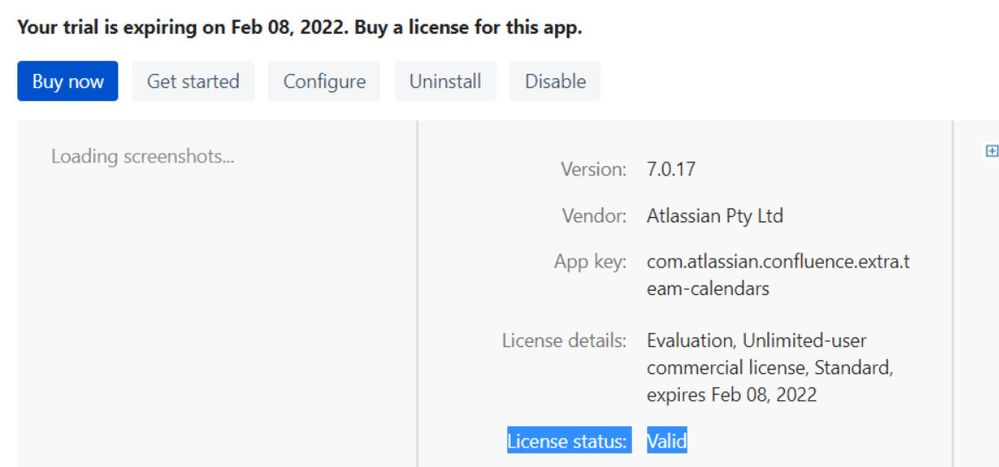Click the Vendor label

point(594,216)
